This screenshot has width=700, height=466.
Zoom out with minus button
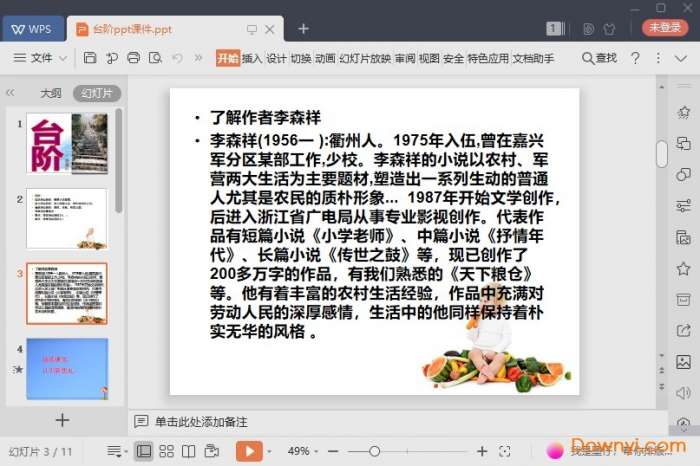(x=333, y=451)
